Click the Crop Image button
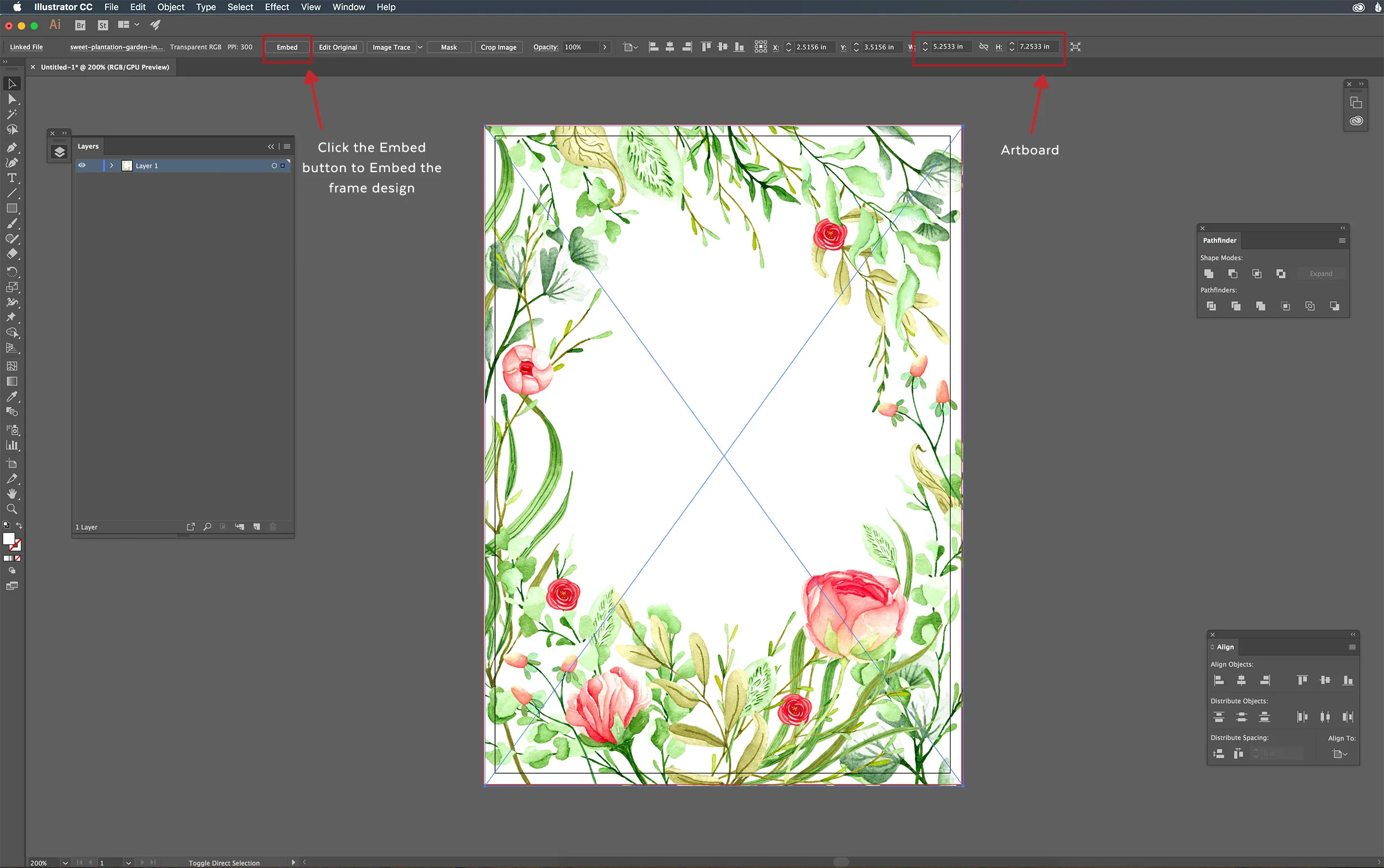This screenshot has height=868, width=1384. click(x=498, y=47)
